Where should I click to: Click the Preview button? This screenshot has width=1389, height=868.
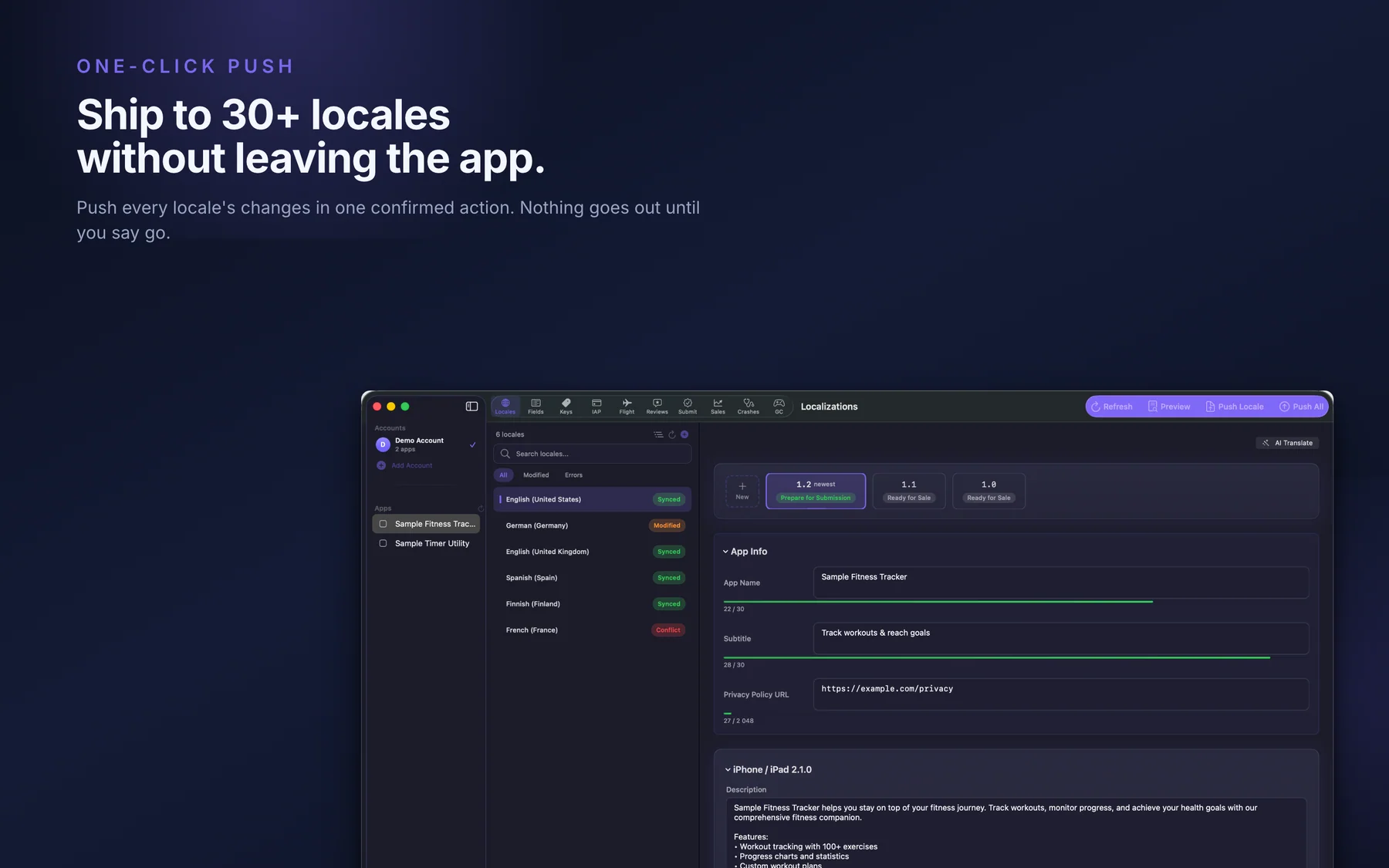(x=1168, y=407)
